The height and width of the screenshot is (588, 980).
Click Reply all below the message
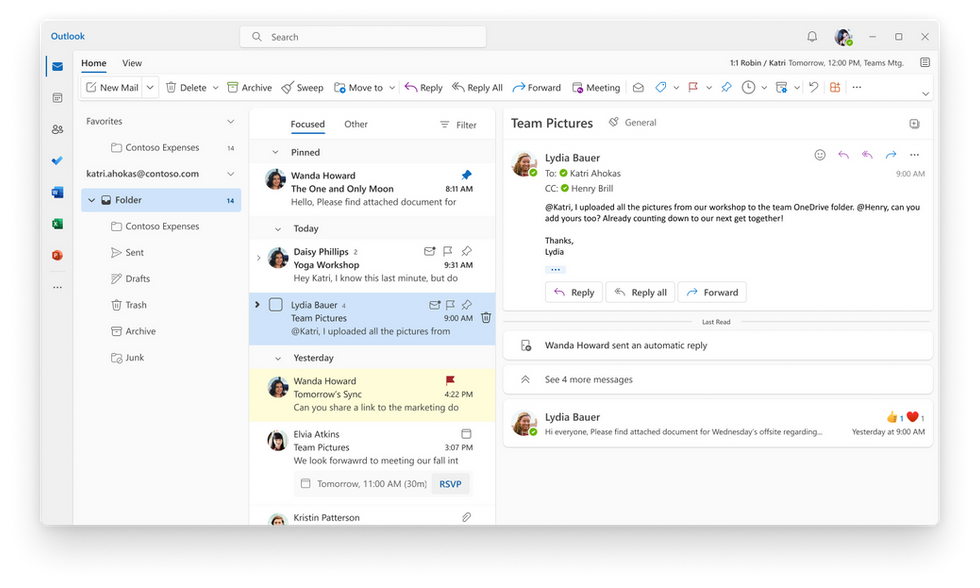click(x=640, y=292)
